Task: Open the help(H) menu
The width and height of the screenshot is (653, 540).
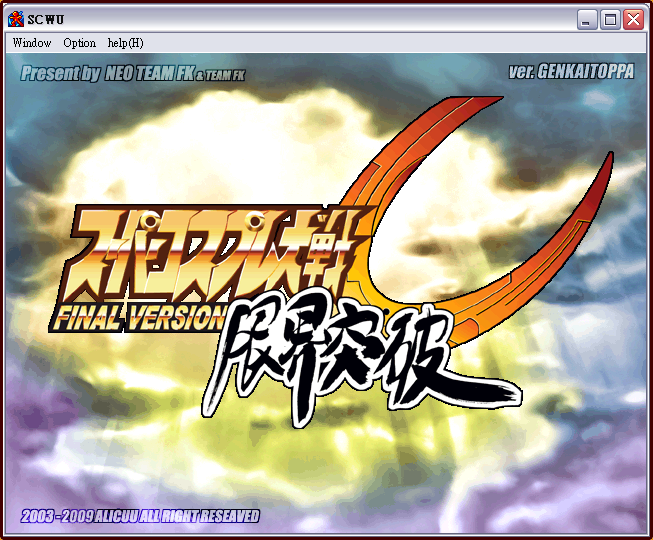Action: tap(125, 43)
